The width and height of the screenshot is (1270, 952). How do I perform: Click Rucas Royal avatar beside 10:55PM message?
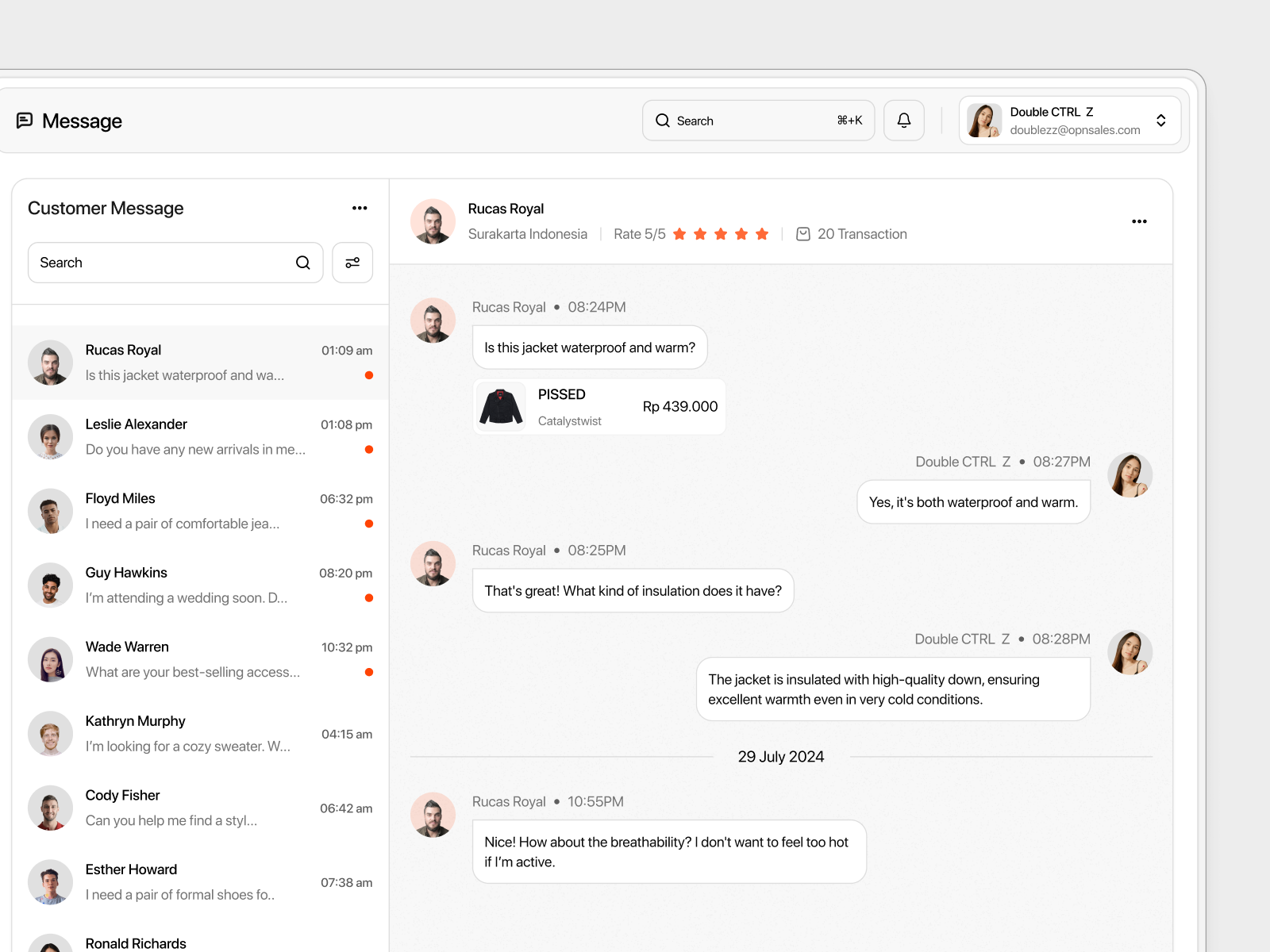point(433,815)
